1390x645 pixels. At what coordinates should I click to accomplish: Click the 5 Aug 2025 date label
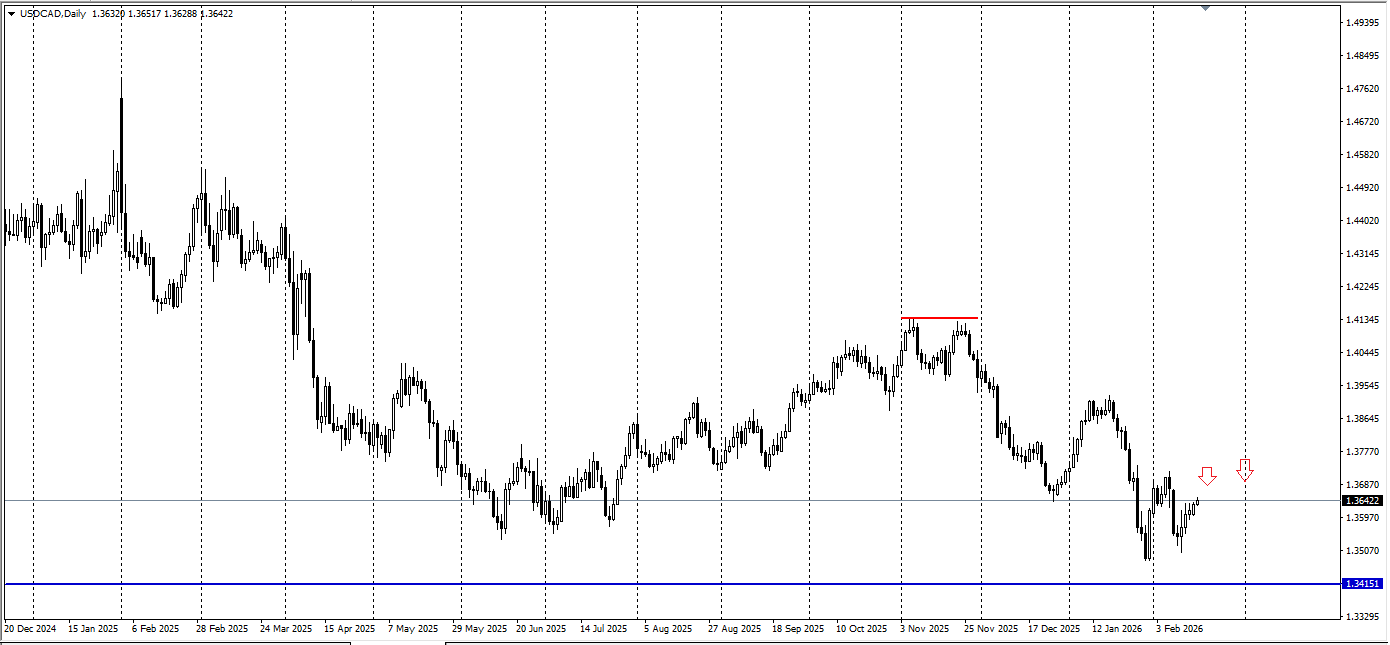(x=668, y=630)
